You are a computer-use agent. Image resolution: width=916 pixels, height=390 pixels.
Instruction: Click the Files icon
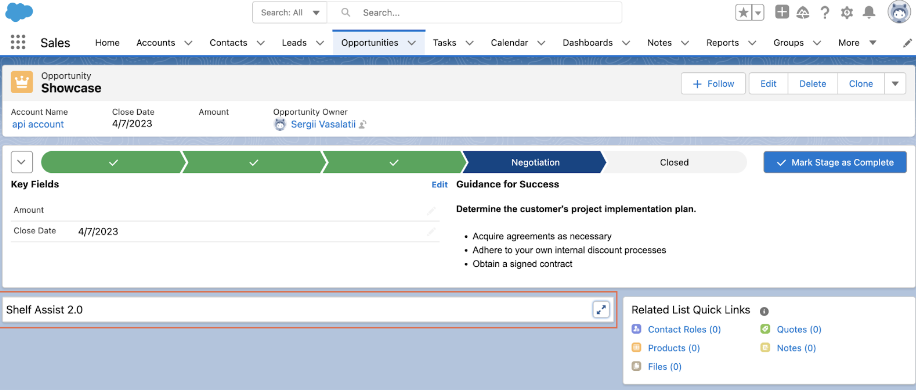[637, 367]
